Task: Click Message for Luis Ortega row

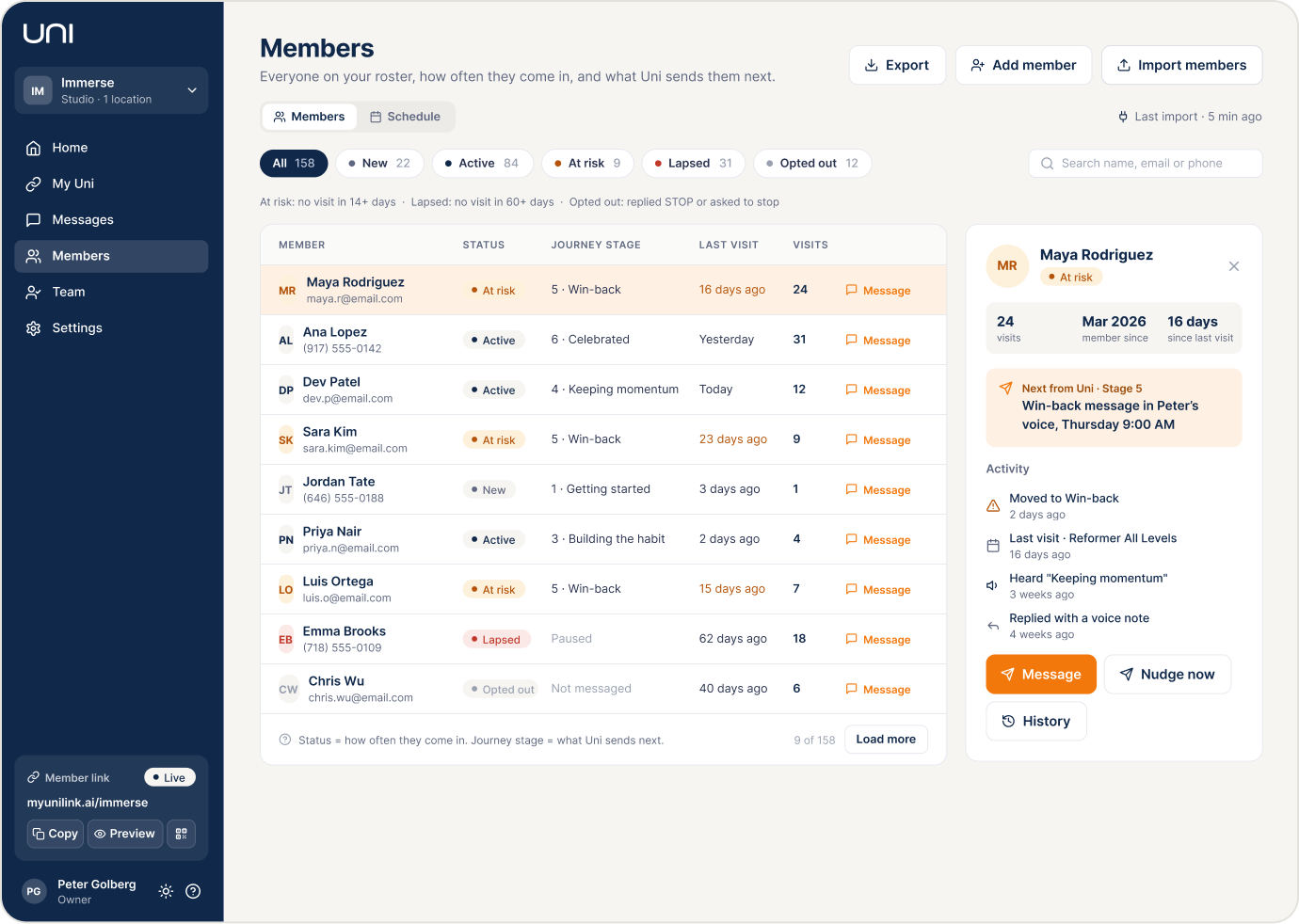Action: (x=878, y=590)
